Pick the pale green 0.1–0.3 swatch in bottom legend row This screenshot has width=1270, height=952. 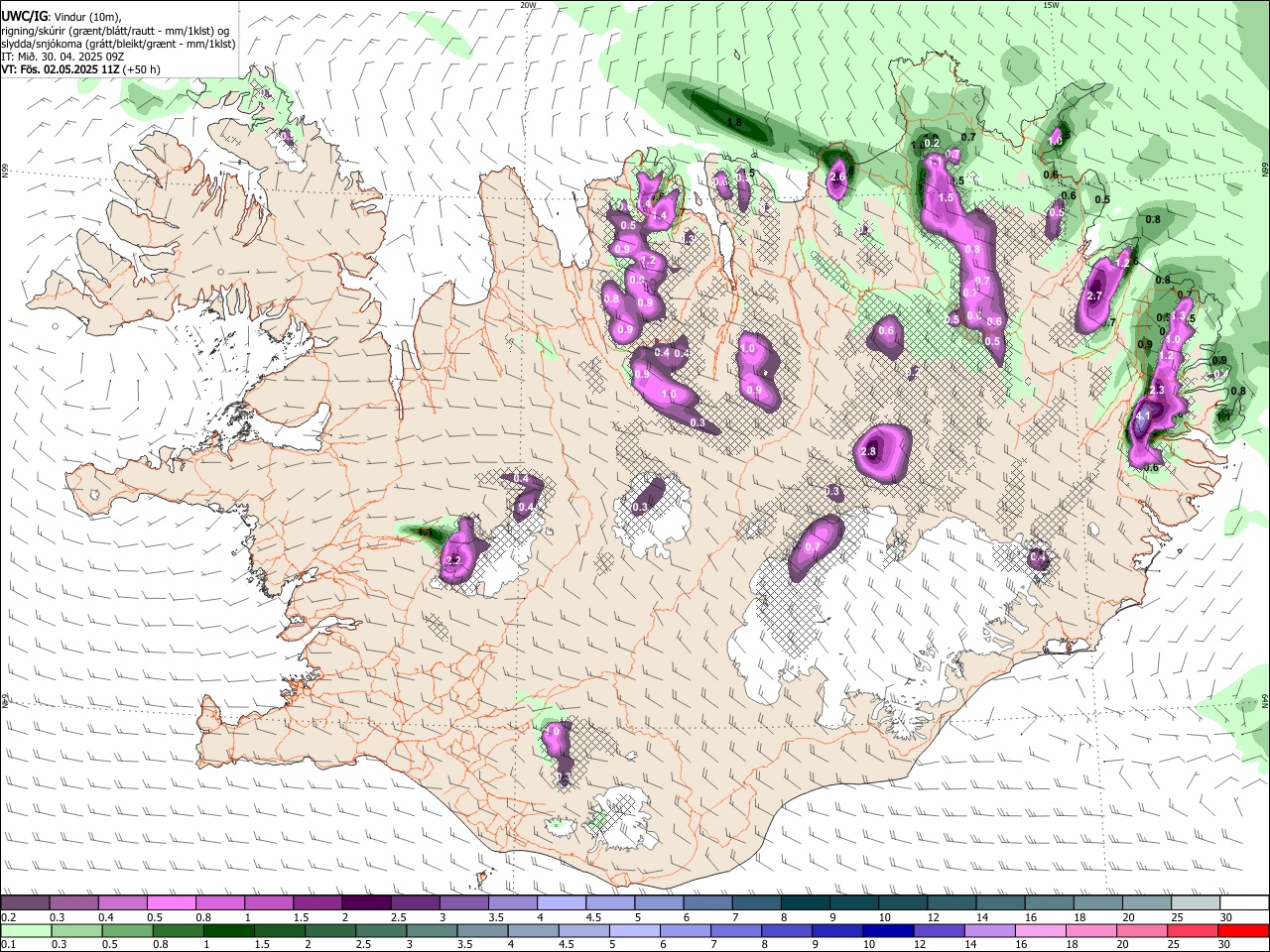click(26, 931)
